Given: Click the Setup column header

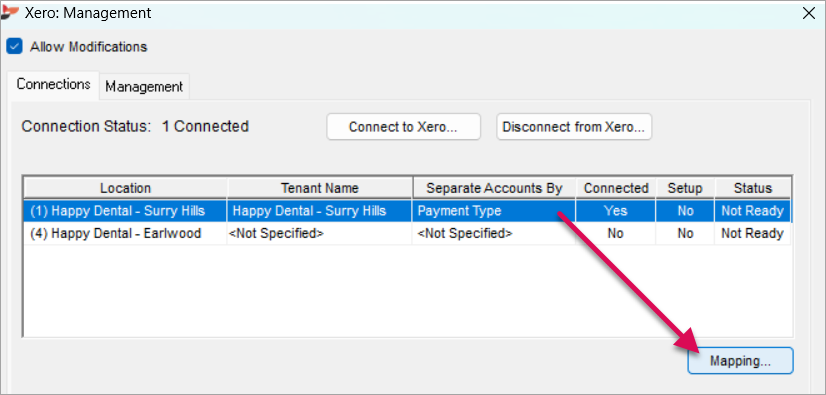Looking at the screenshot, I should click(685, 188).
